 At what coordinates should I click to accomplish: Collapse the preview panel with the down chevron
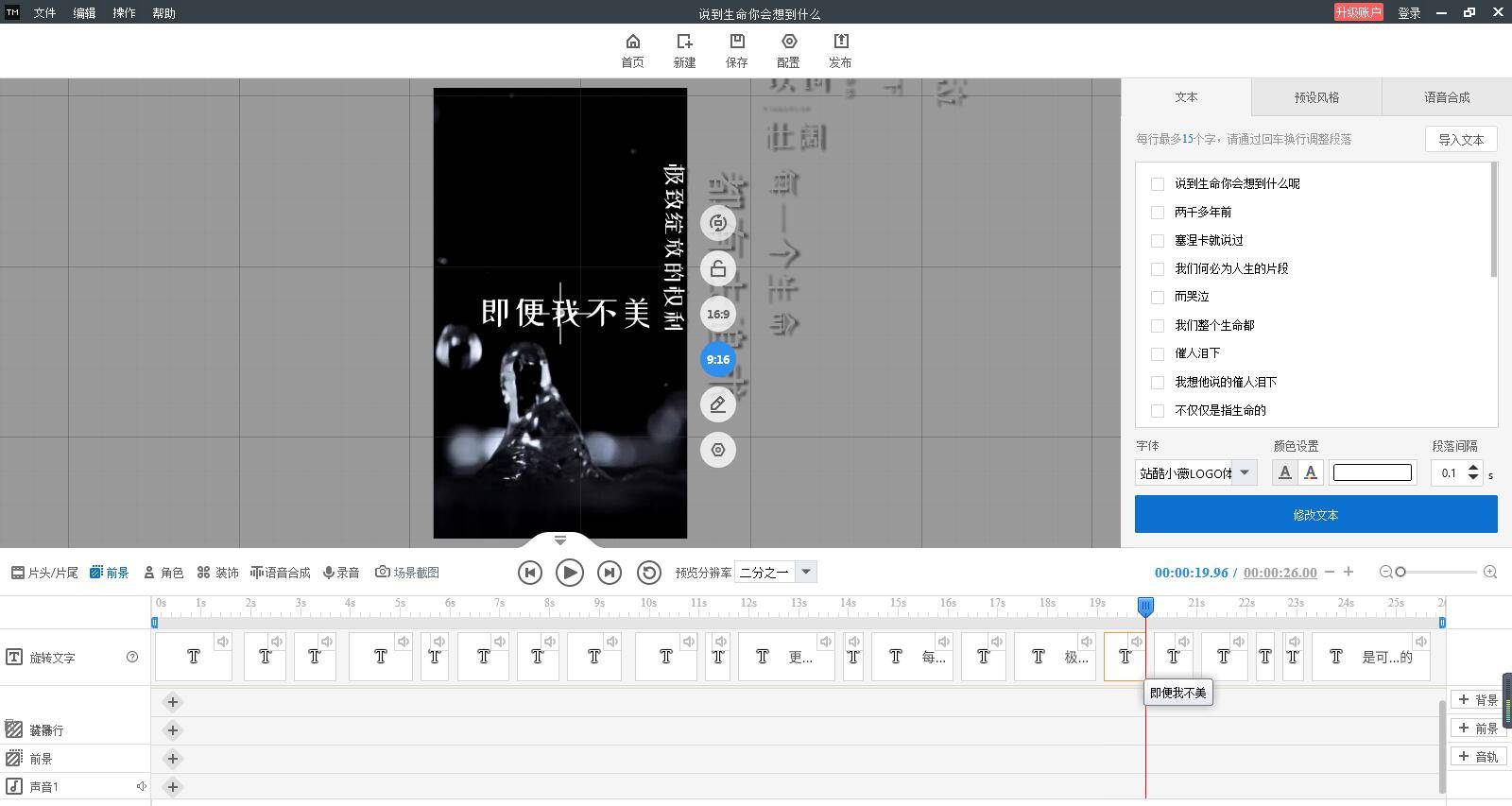pyautogui.click(x=560, y=540)
